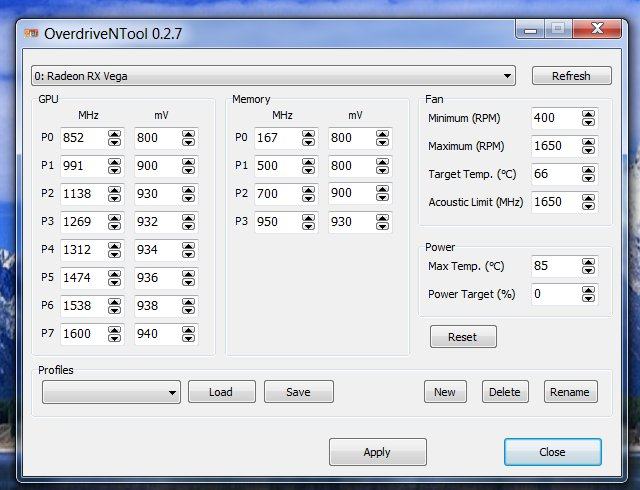Screen dimensions: 640x490
Task: Minimize the OverdriveNTool window
Action: click(x=530, y=29)
